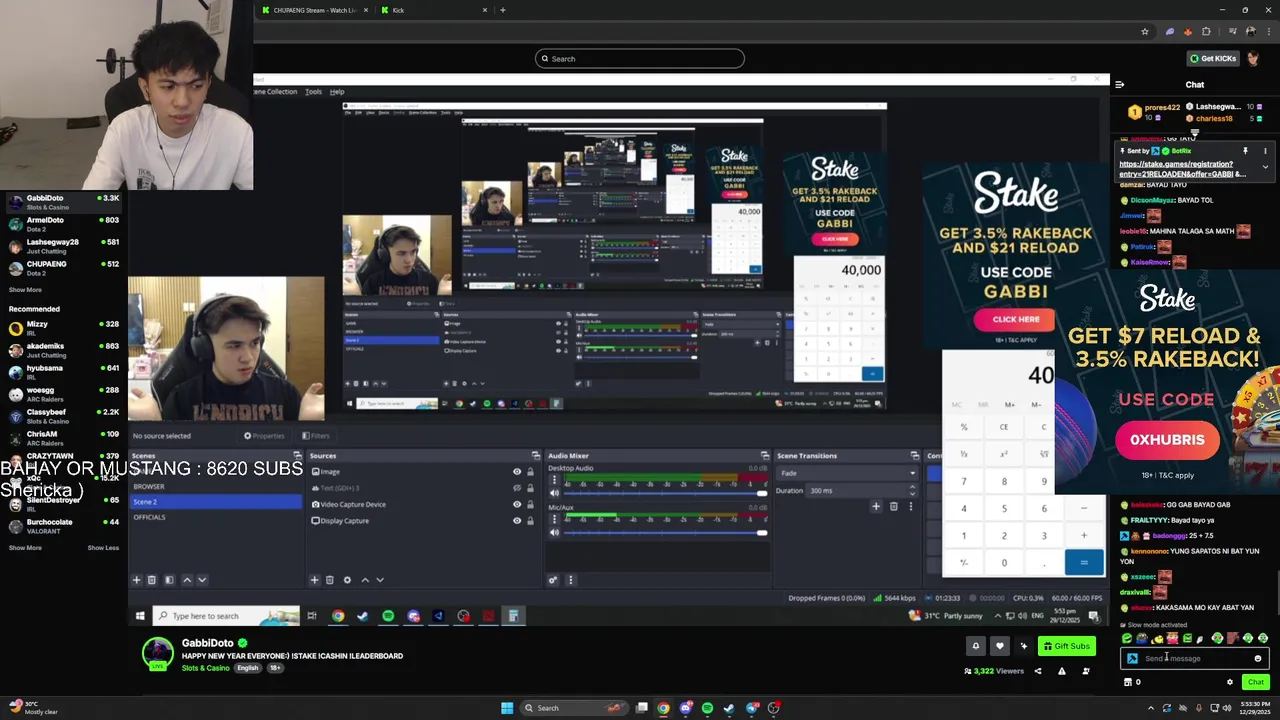The image size is (1280, 720).
Task: Add a new scene with plus icon
Action: (137, 580)
